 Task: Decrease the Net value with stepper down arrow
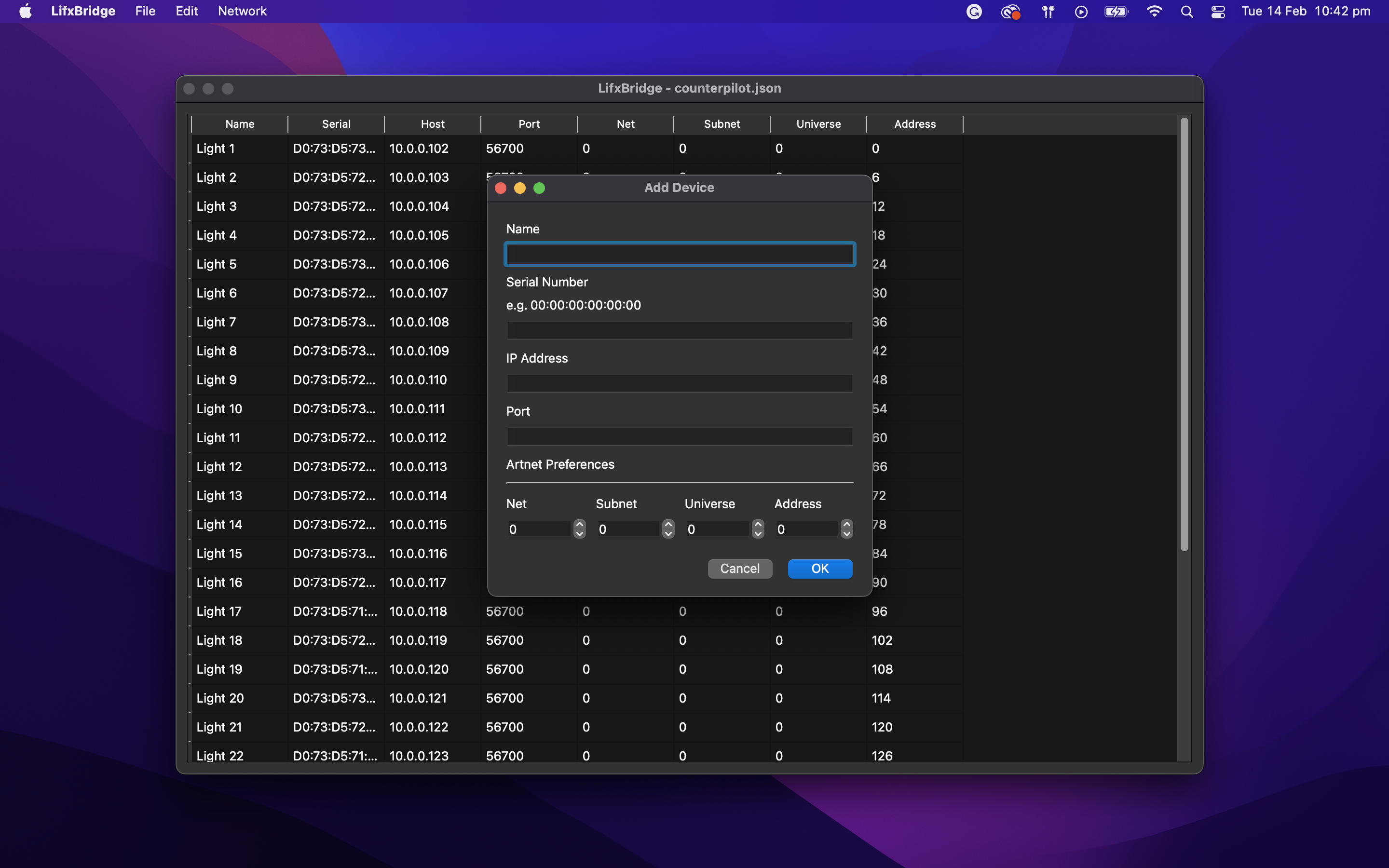coord(579,533)
